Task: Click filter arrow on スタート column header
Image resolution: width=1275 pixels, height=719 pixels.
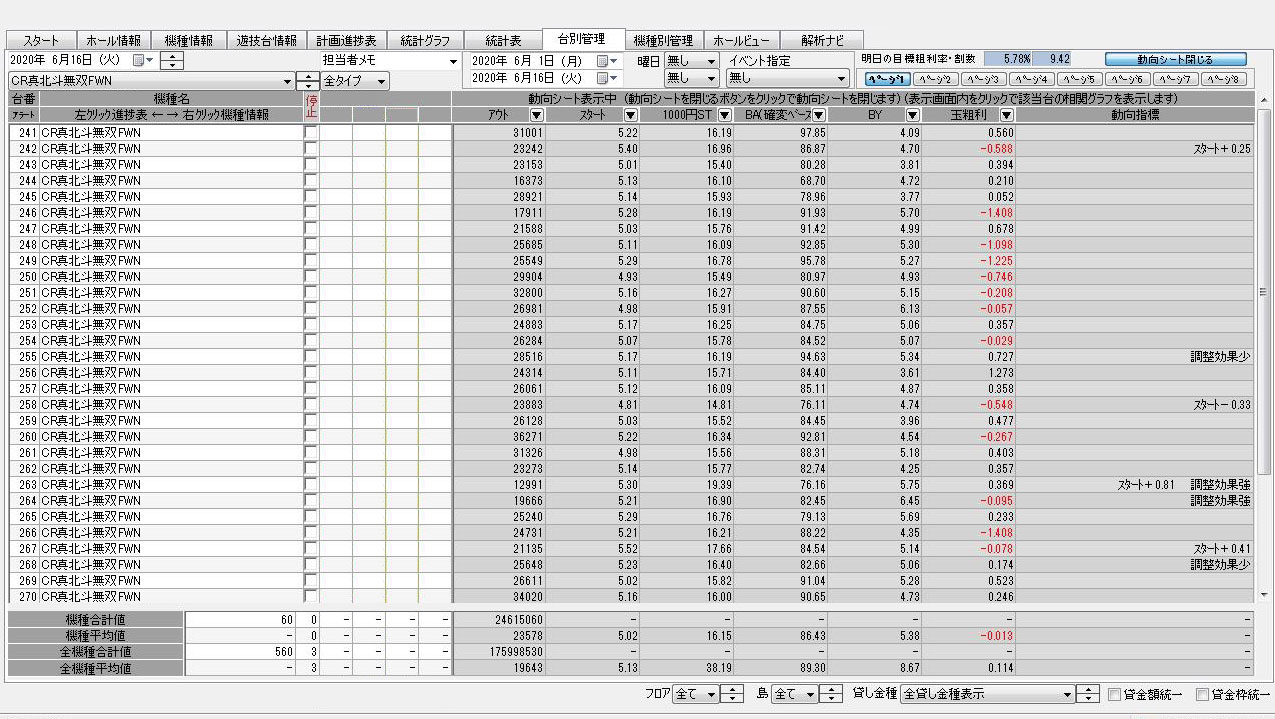Action: (631, 115)
